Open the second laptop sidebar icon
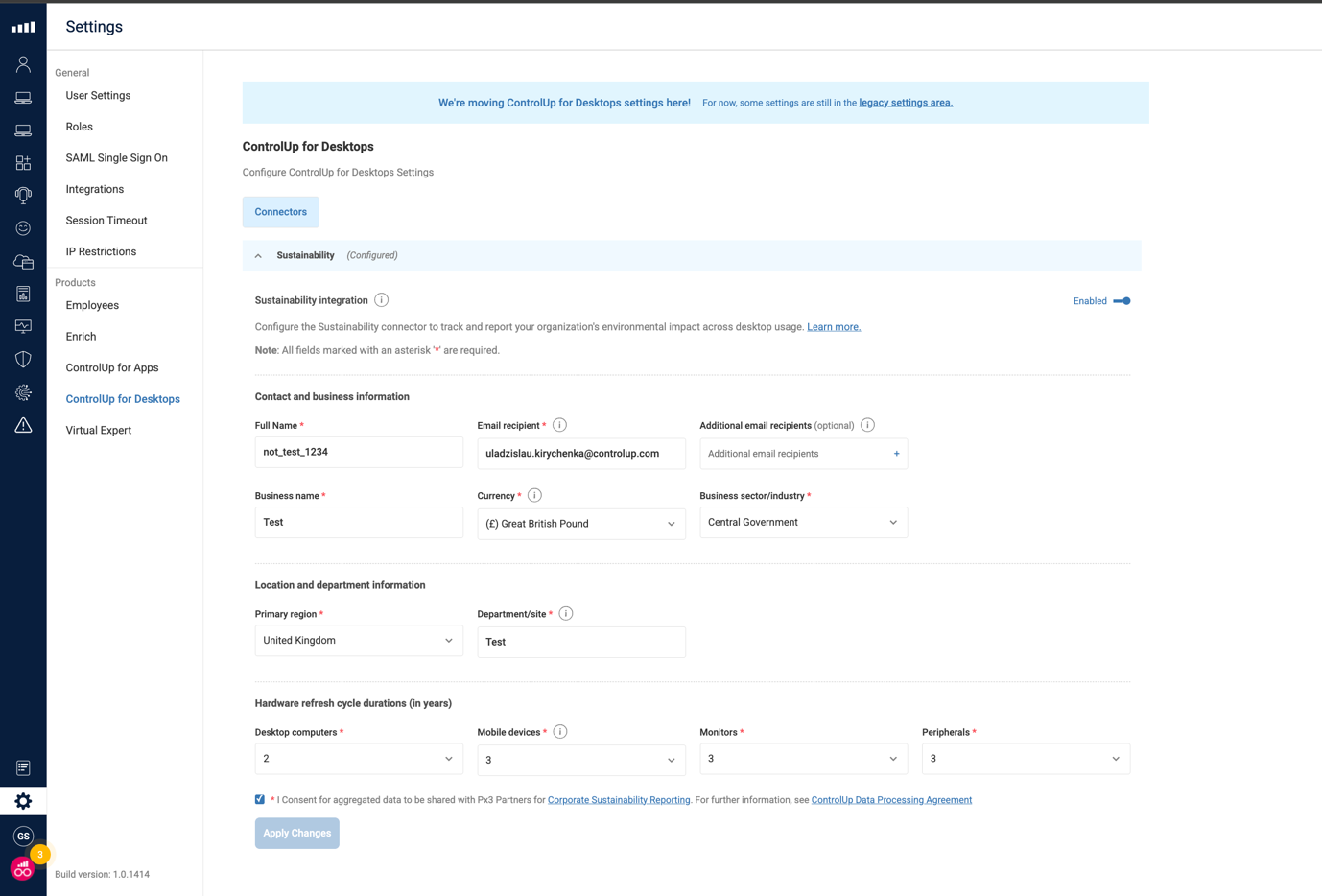The width and height of the screenshot is (1322, 896). [23, 130]
